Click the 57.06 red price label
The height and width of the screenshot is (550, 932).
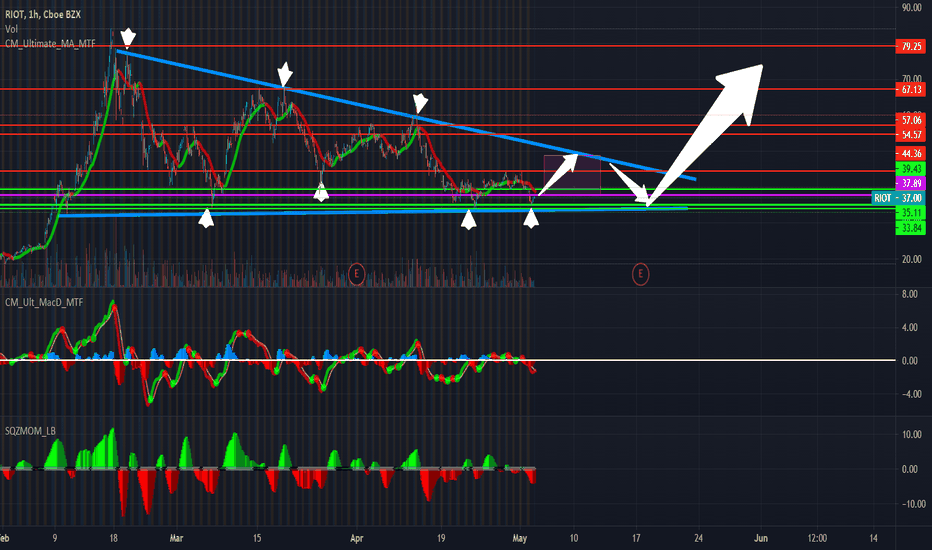point(911,121)
